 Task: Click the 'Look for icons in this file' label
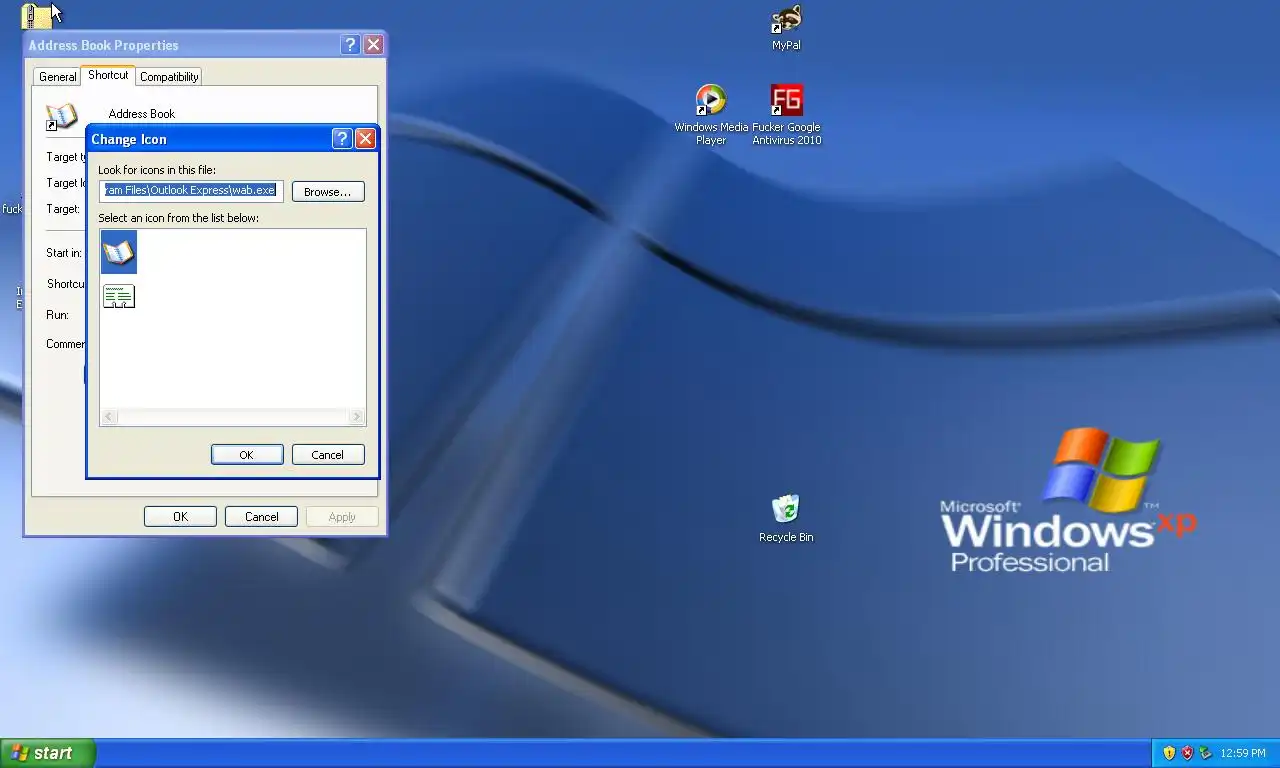[157, 170]
